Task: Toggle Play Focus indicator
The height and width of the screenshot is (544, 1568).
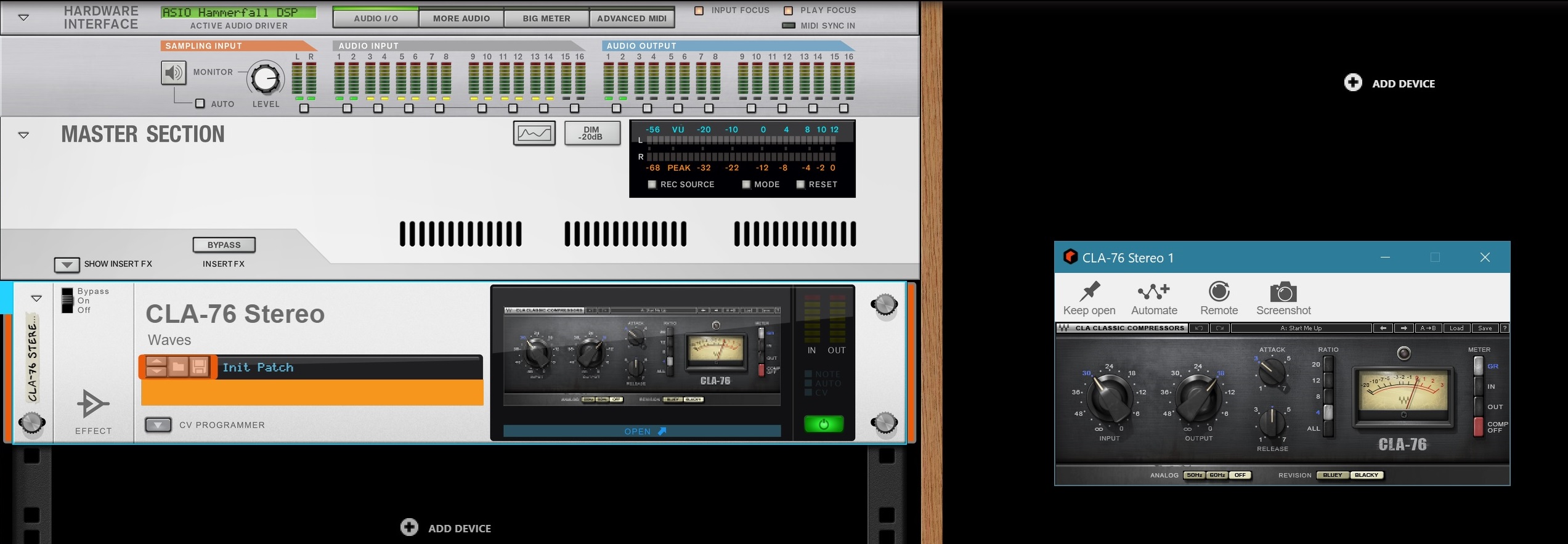Action: (x=788, y=10)
